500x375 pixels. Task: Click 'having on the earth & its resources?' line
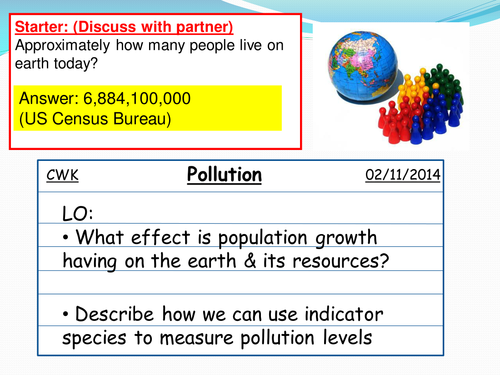click(226, 261)
